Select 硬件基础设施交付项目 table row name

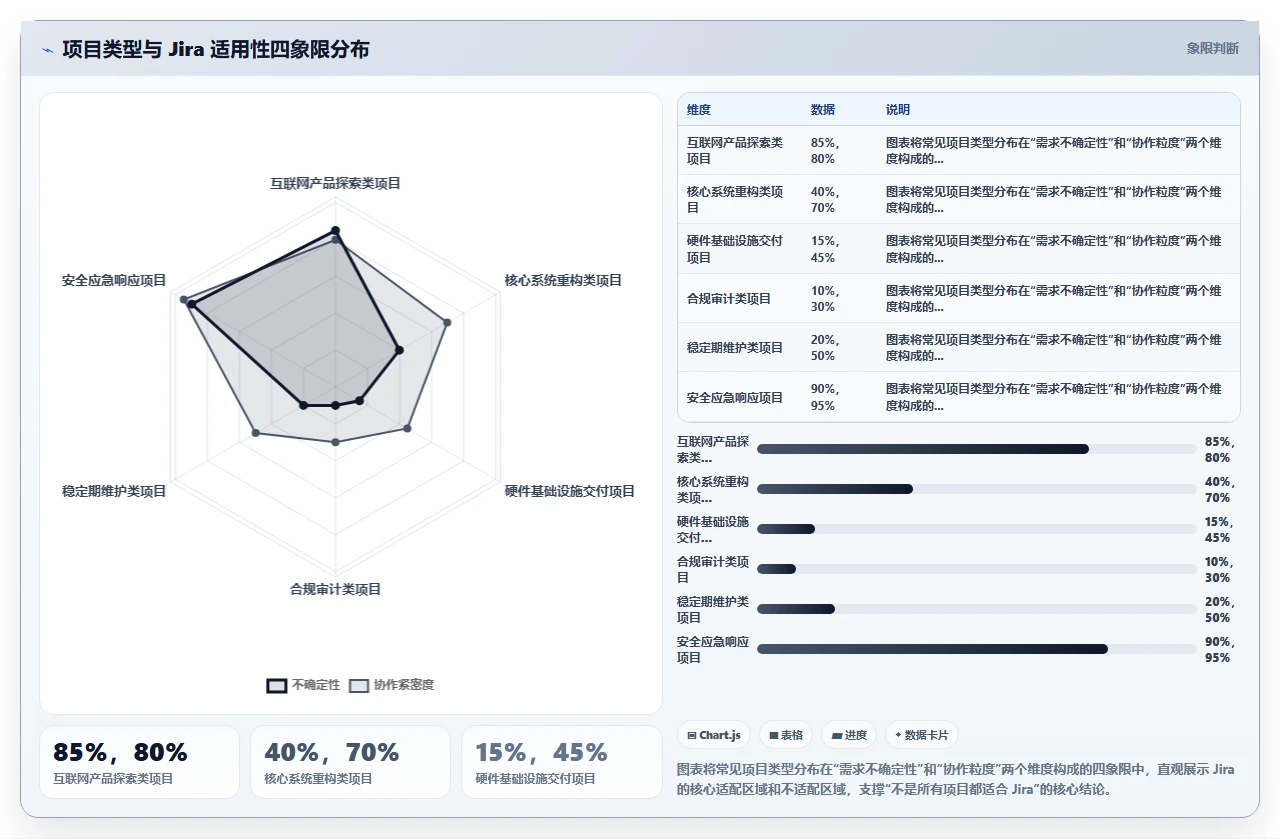tap(735, 249)
